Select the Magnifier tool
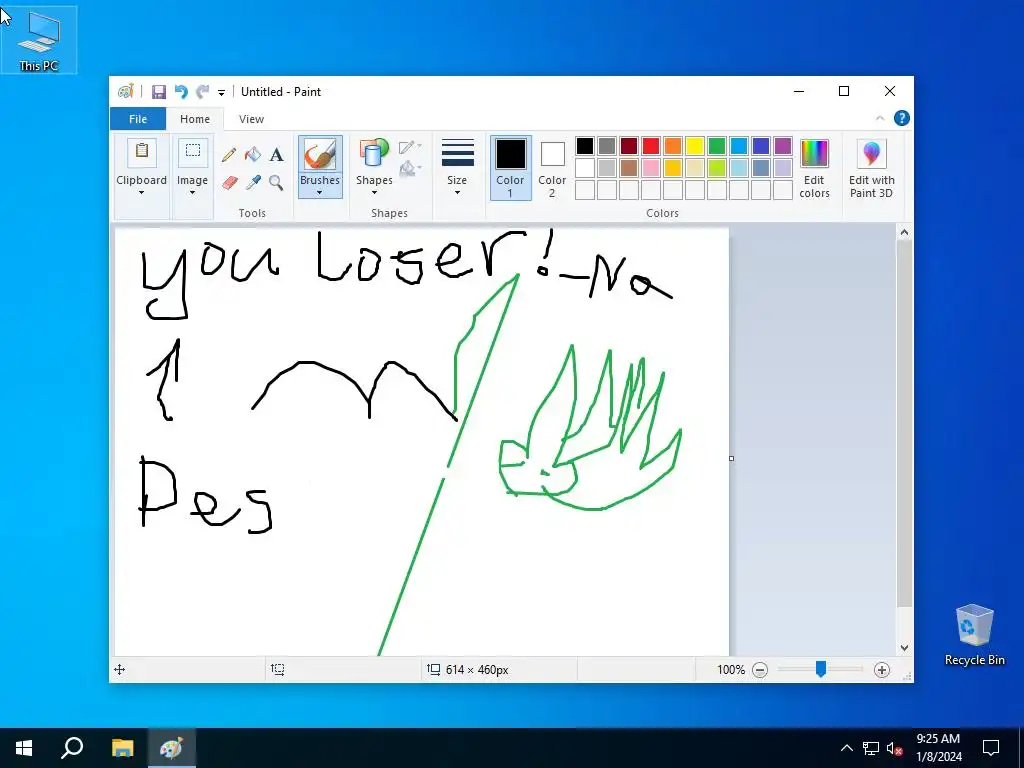 point(276,182)
